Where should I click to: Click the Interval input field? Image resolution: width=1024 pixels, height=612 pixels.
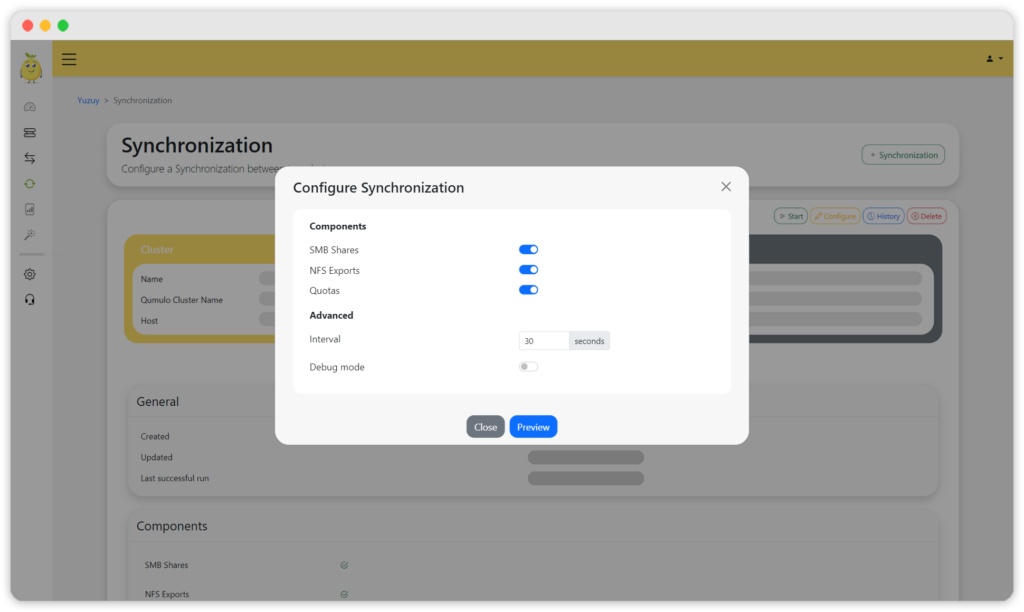544,341
